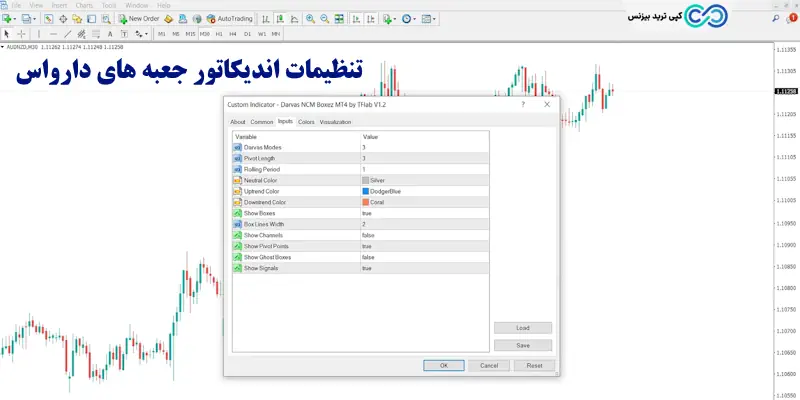This screenshot has width=800, height=400.
Task: Open the File menu
Action: (16, 6)
